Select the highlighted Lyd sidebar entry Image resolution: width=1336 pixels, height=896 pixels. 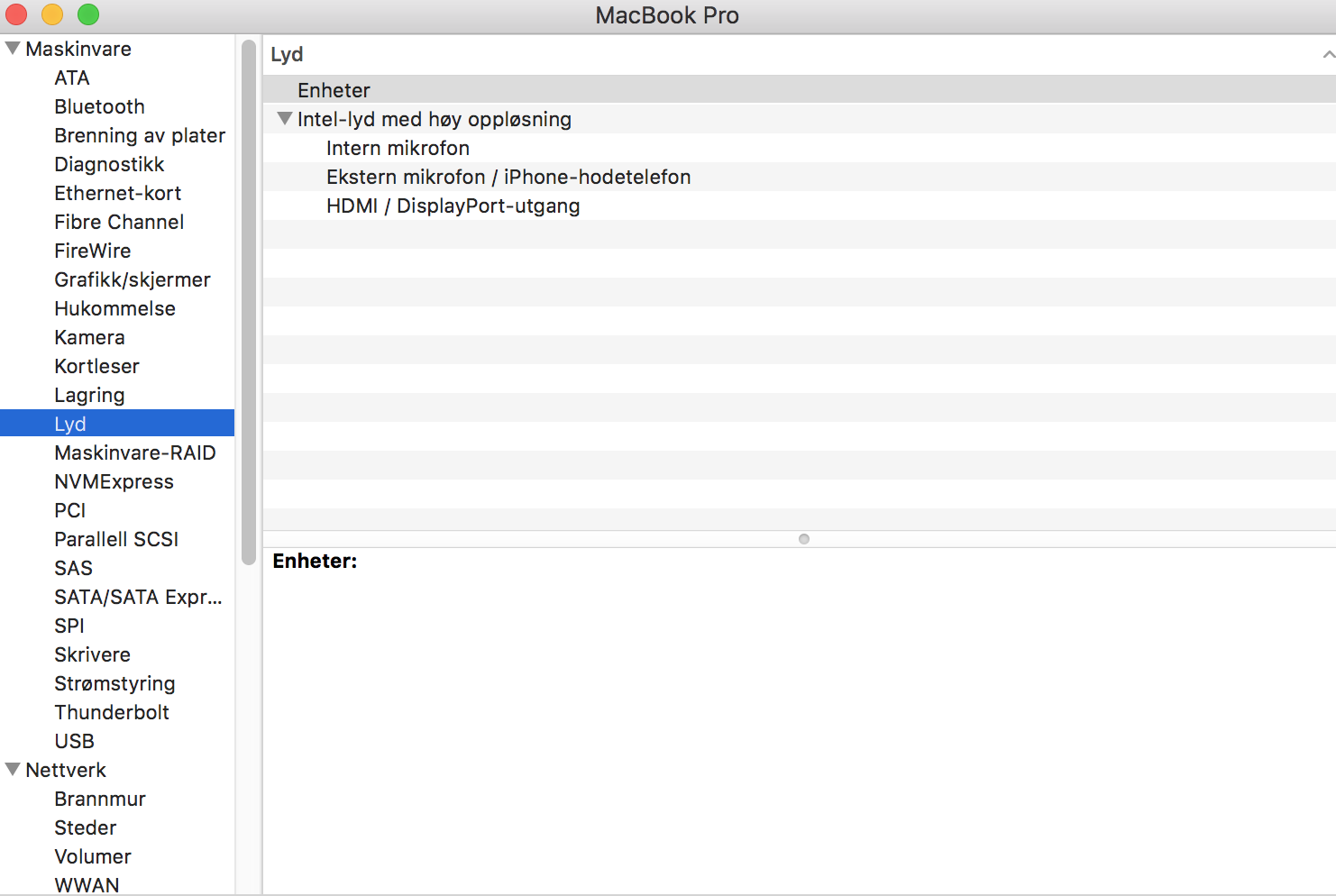click(x=117, y=424)
